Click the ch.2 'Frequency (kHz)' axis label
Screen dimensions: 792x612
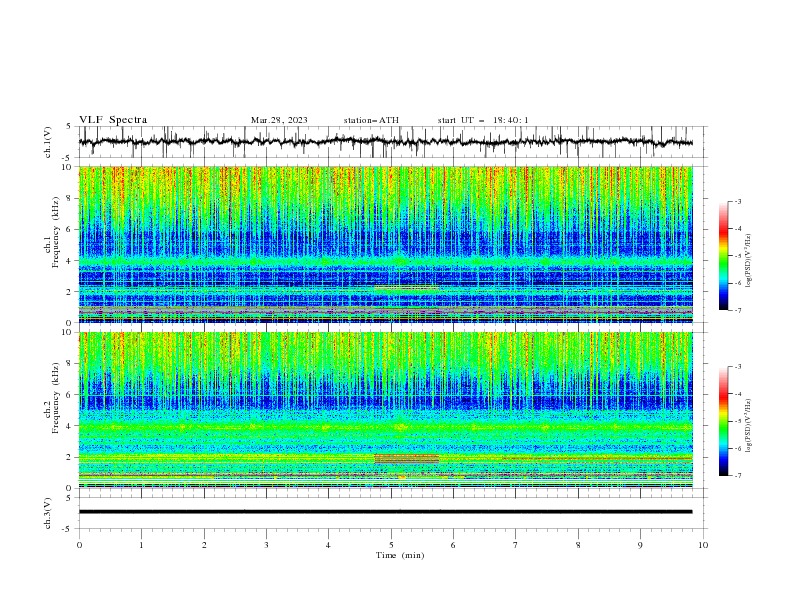(x=56, y=398)
